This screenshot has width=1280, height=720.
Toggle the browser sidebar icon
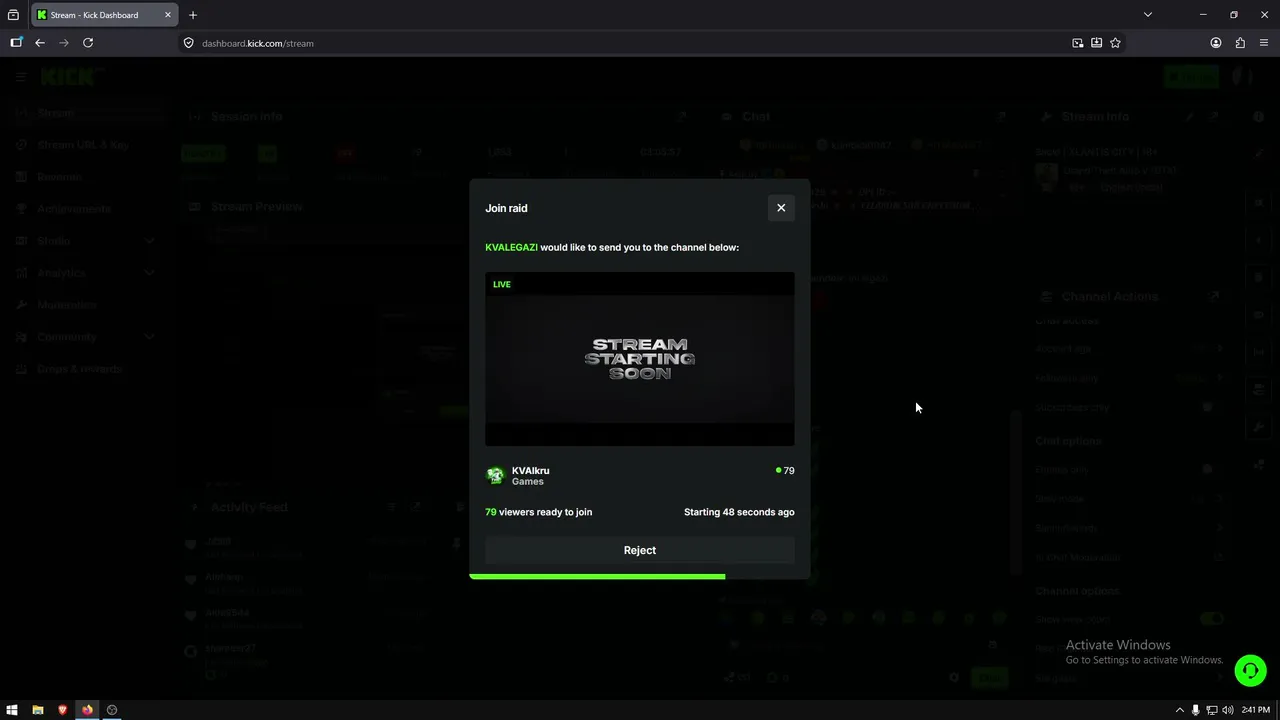tap(16, 43)
